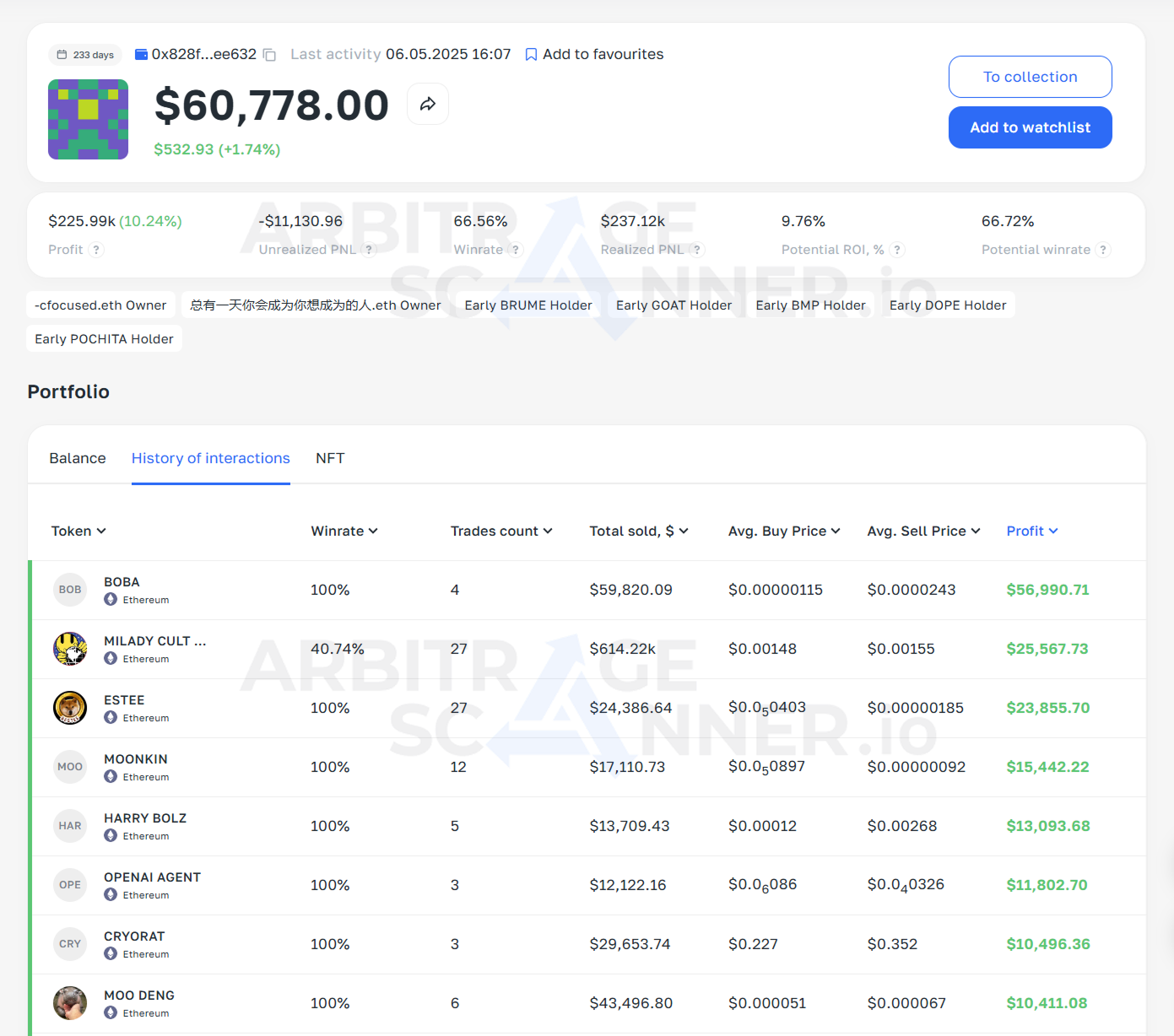The width and height of the screenshot is (1174, 1036).
Task: Click the -cfocused.eth Owner tag
Action: [x=101, y=305]
